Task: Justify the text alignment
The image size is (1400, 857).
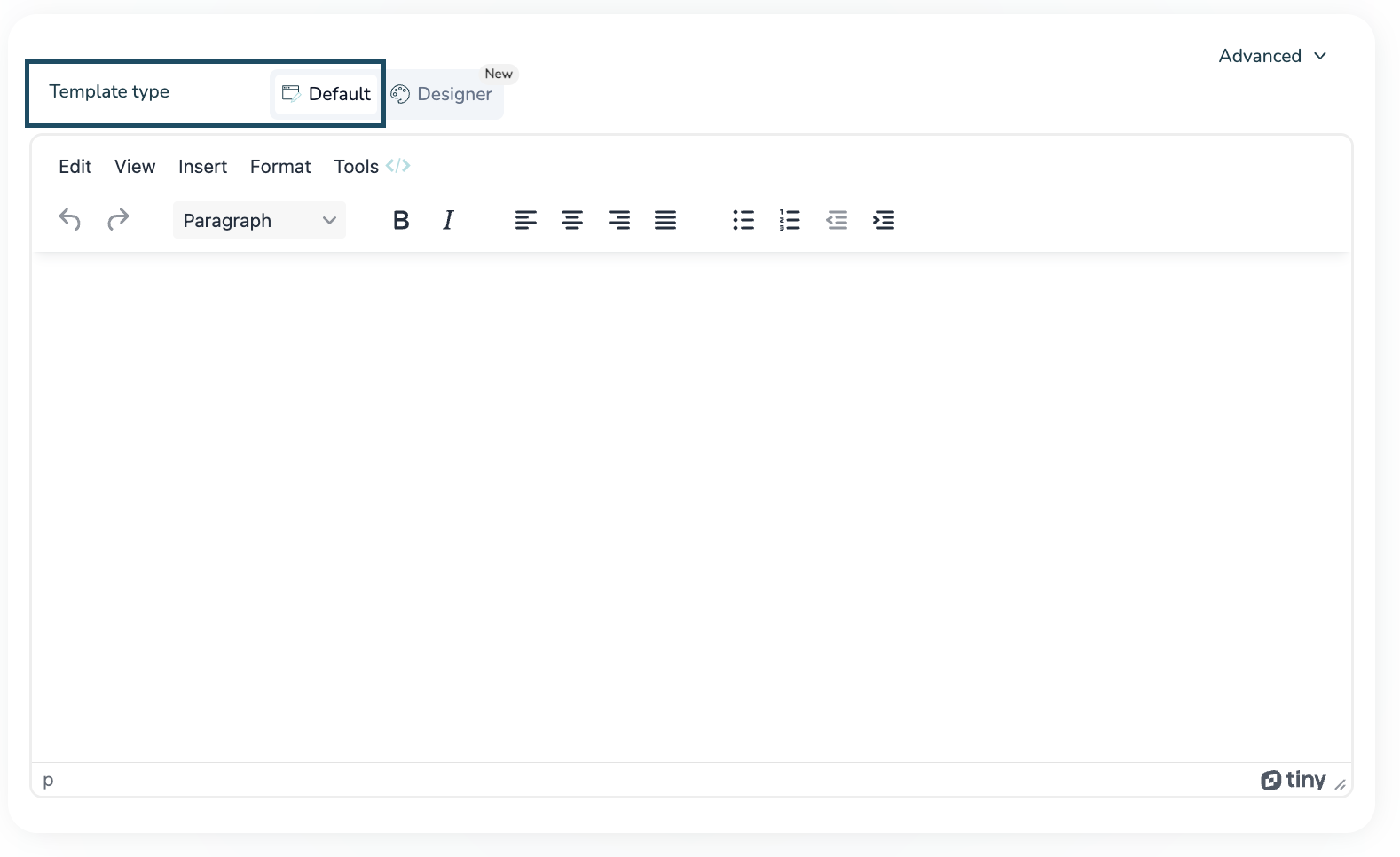Action: point(665,220)
